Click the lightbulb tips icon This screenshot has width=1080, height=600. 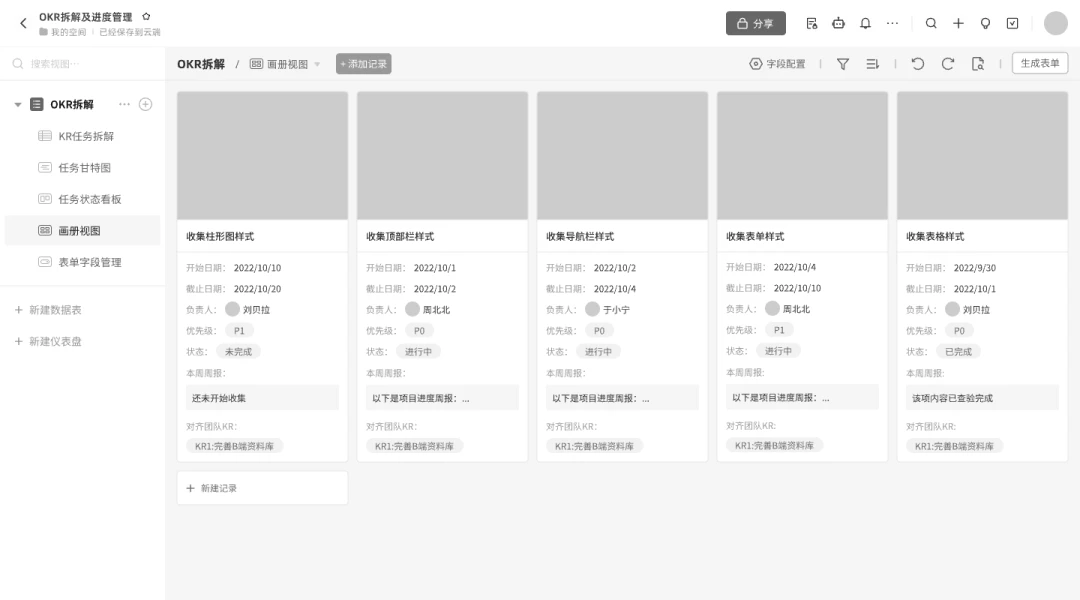pyautogui.click(x=985, y=23)
